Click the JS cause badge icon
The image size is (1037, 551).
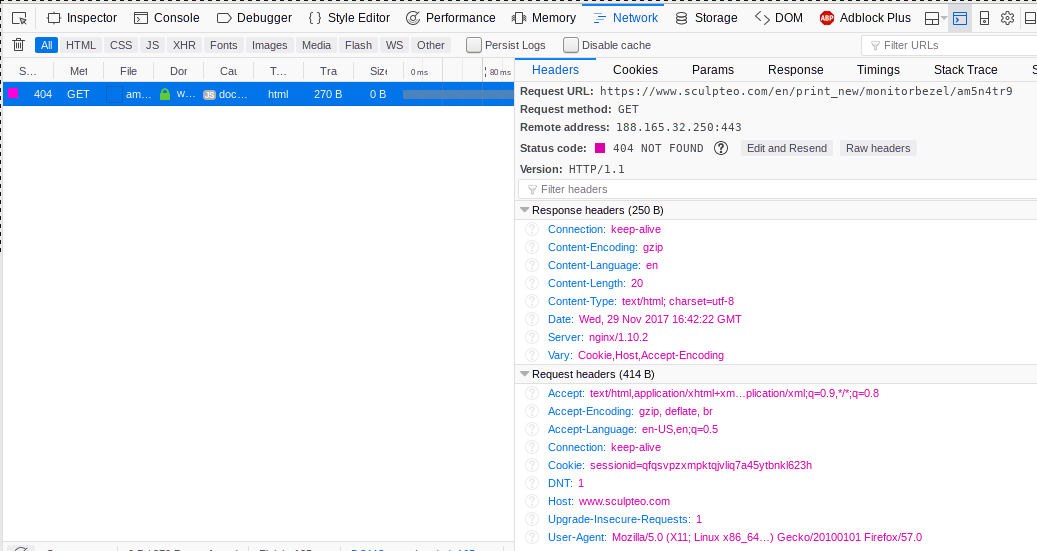(x=209, y=95)
